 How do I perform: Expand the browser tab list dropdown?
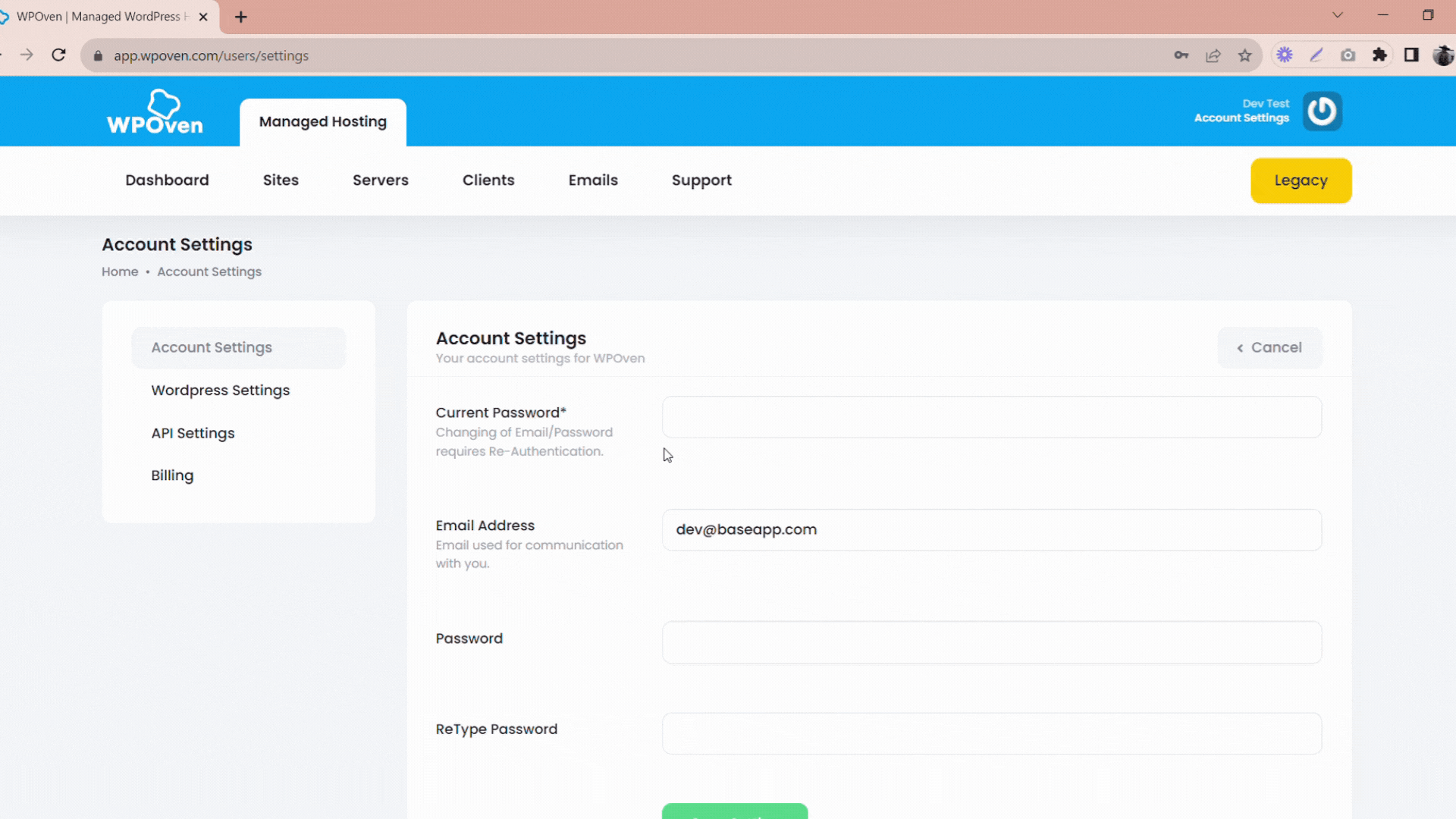pyautogui.click(x=1338, y=16)
